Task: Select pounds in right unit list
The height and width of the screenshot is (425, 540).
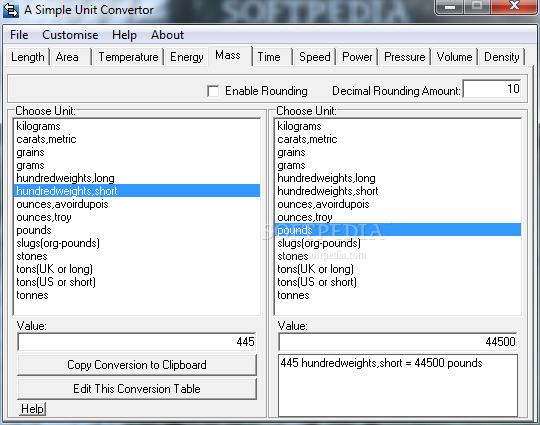Action: coord(398,230)
